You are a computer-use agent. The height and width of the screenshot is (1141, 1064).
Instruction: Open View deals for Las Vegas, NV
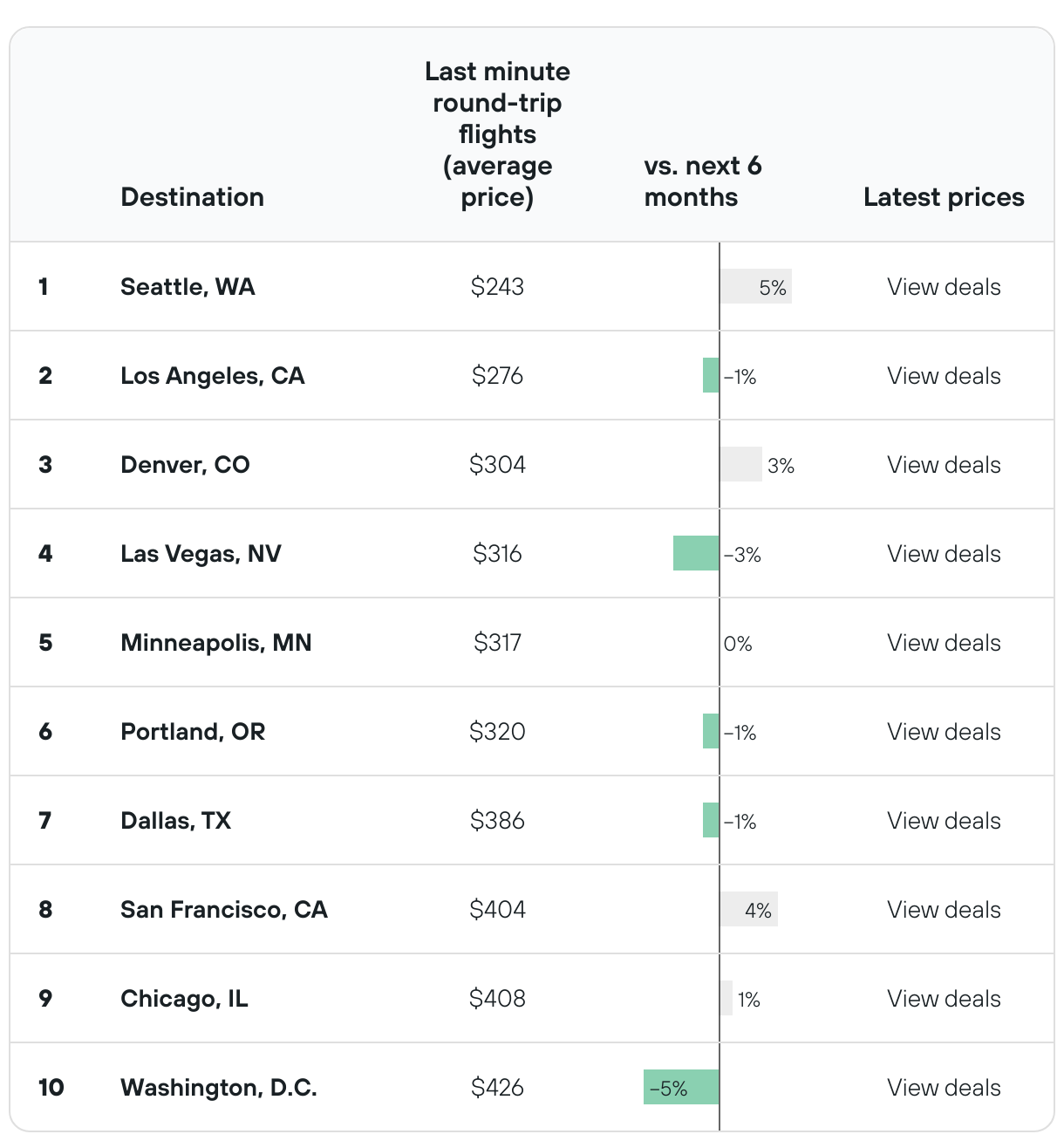pos(944,554)
